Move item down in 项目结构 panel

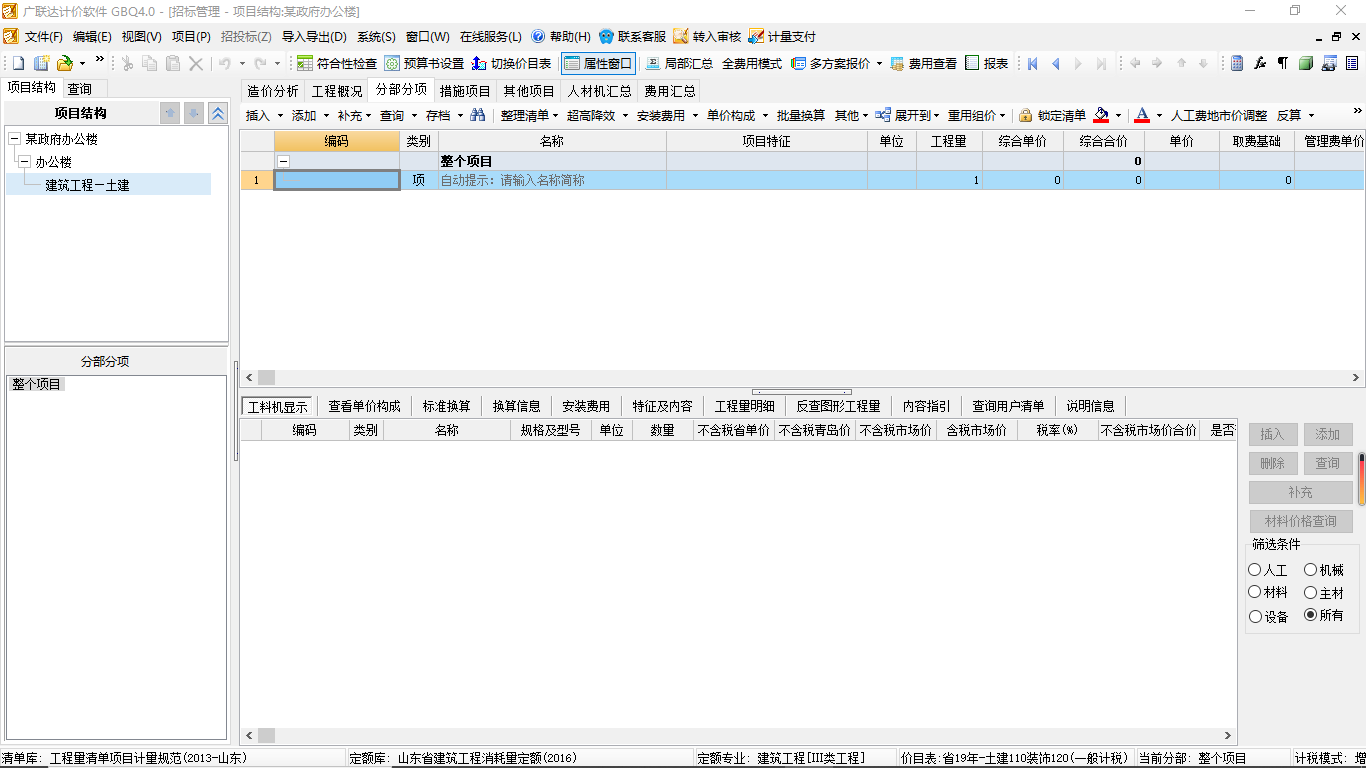click(x=194, y=113)
